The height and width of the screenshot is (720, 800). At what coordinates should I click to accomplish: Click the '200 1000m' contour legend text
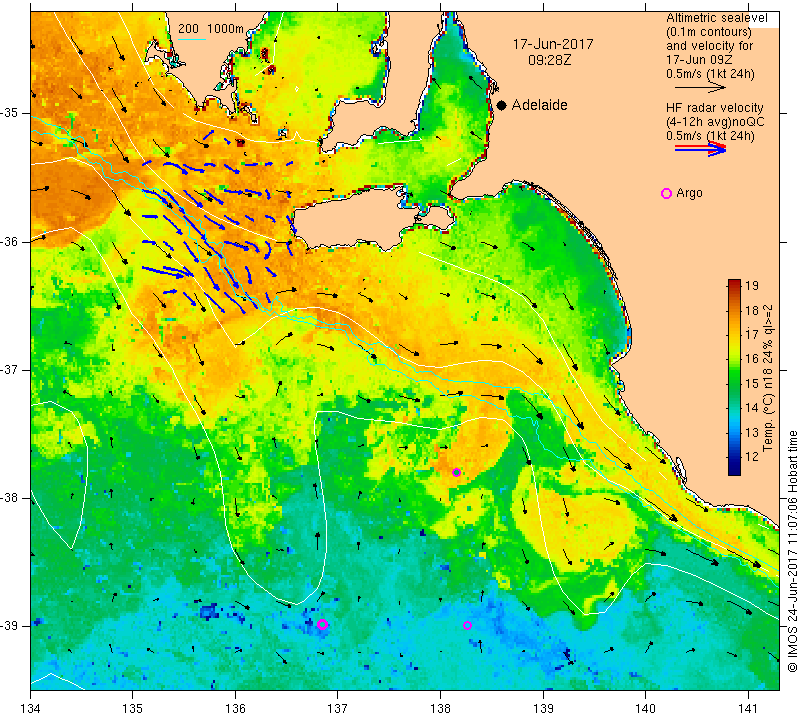211,29
